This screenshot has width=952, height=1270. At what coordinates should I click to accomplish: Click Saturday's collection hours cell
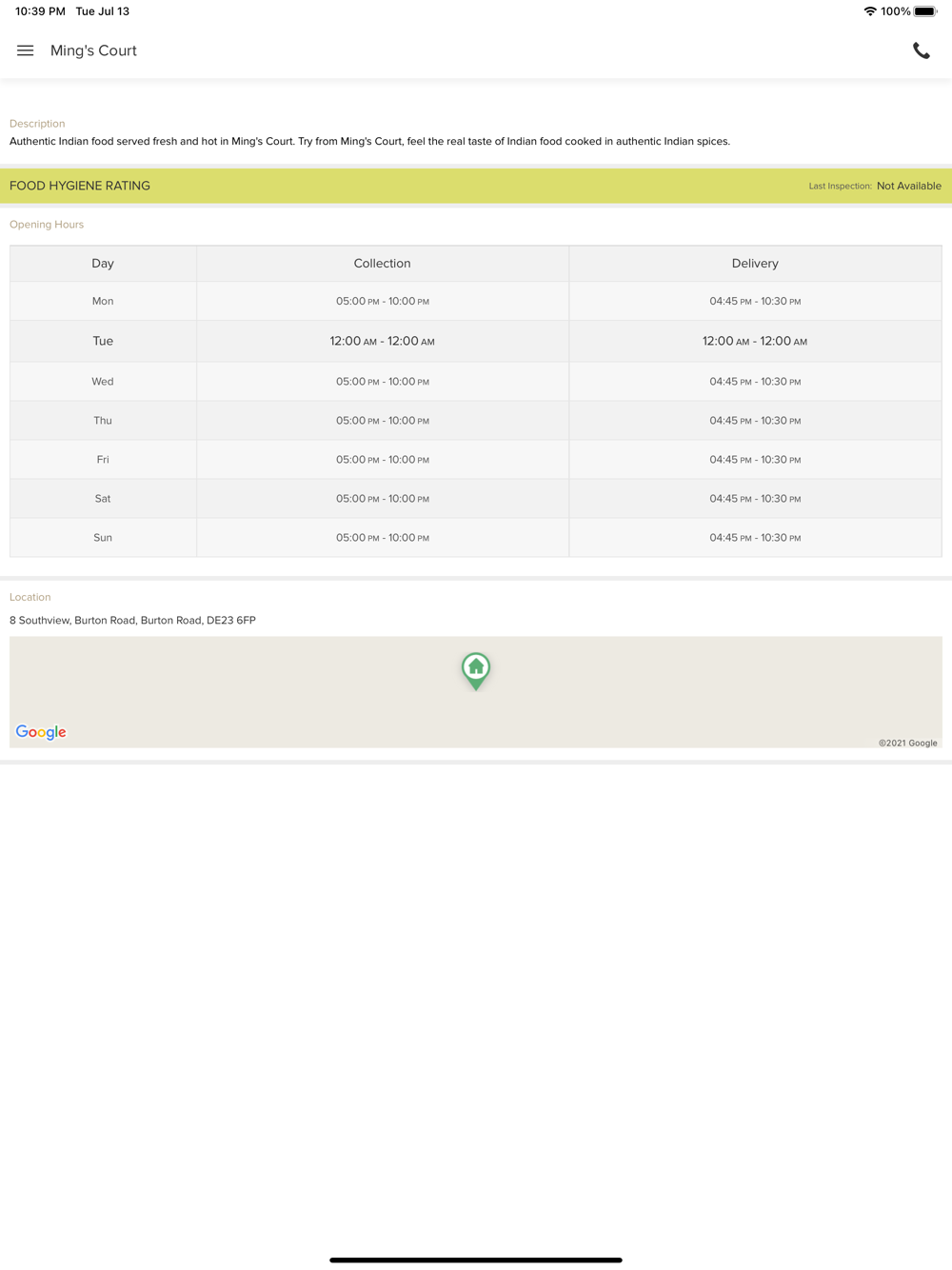(x=383, y=499)
